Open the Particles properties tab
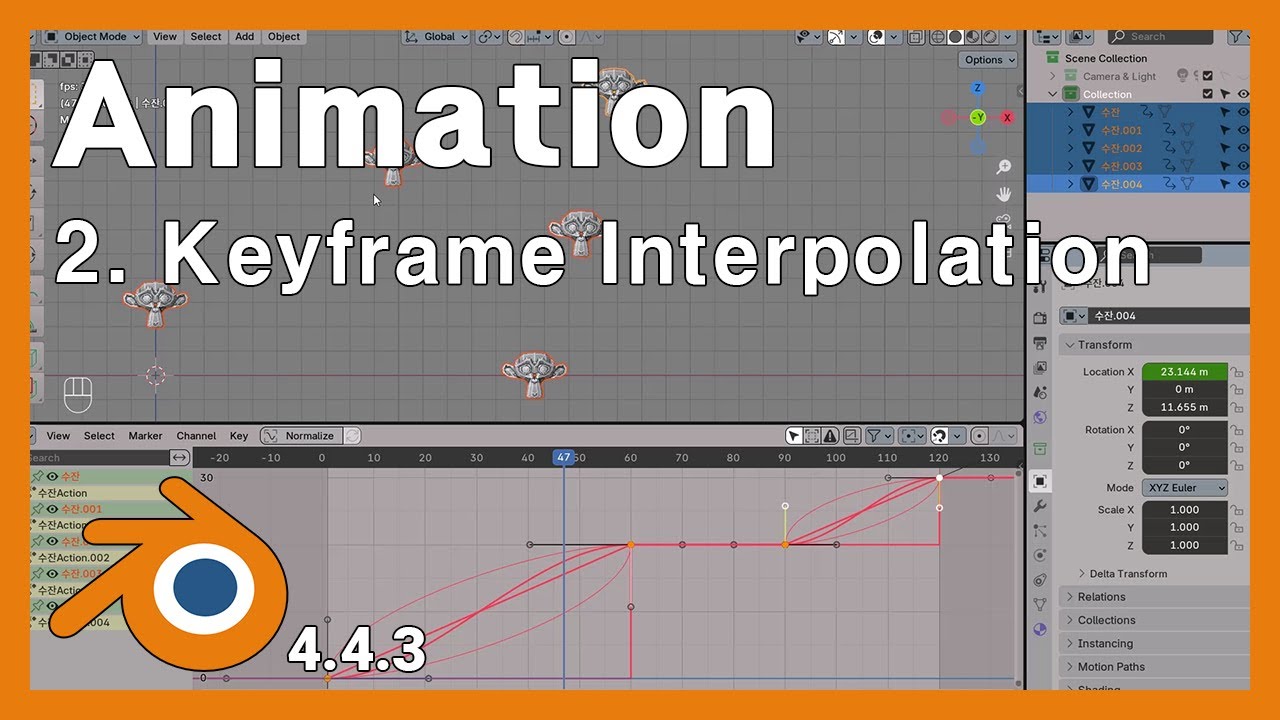 tap(1040, 531)
